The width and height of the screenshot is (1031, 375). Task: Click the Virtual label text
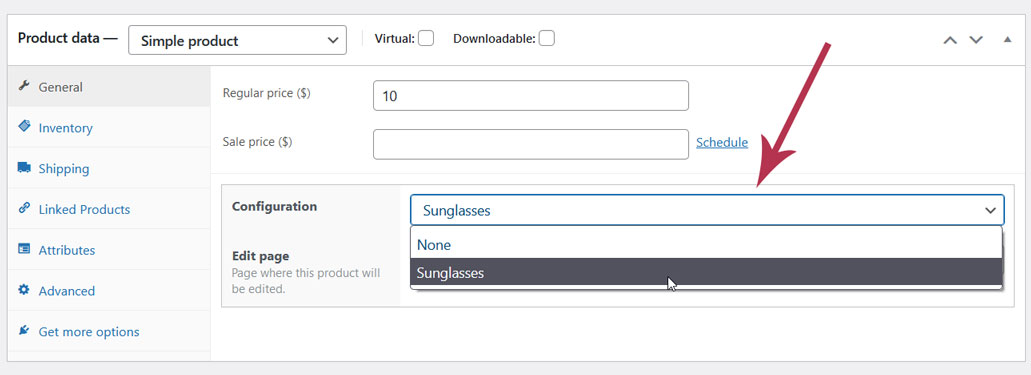(x=395, y=39)
